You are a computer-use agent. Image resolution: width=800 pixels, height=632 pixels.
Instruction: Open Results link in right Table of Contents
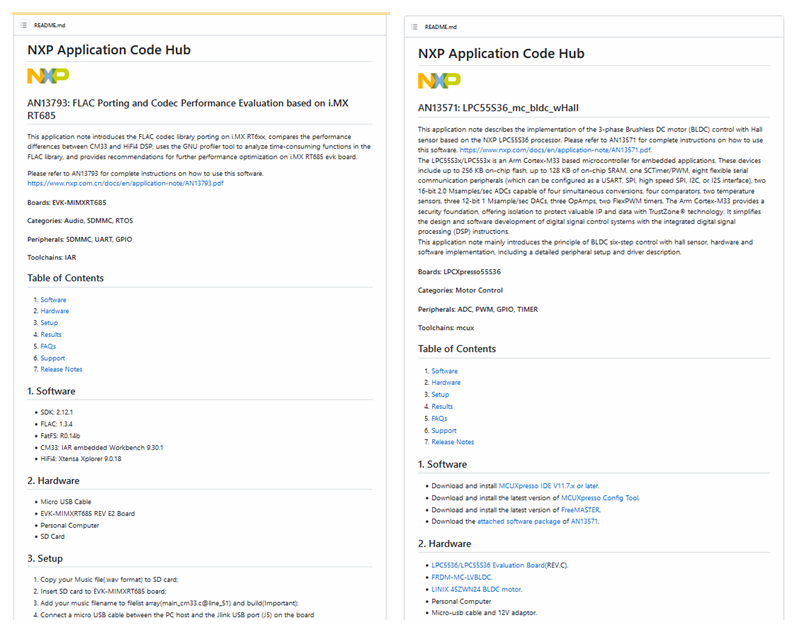point(442,407)
